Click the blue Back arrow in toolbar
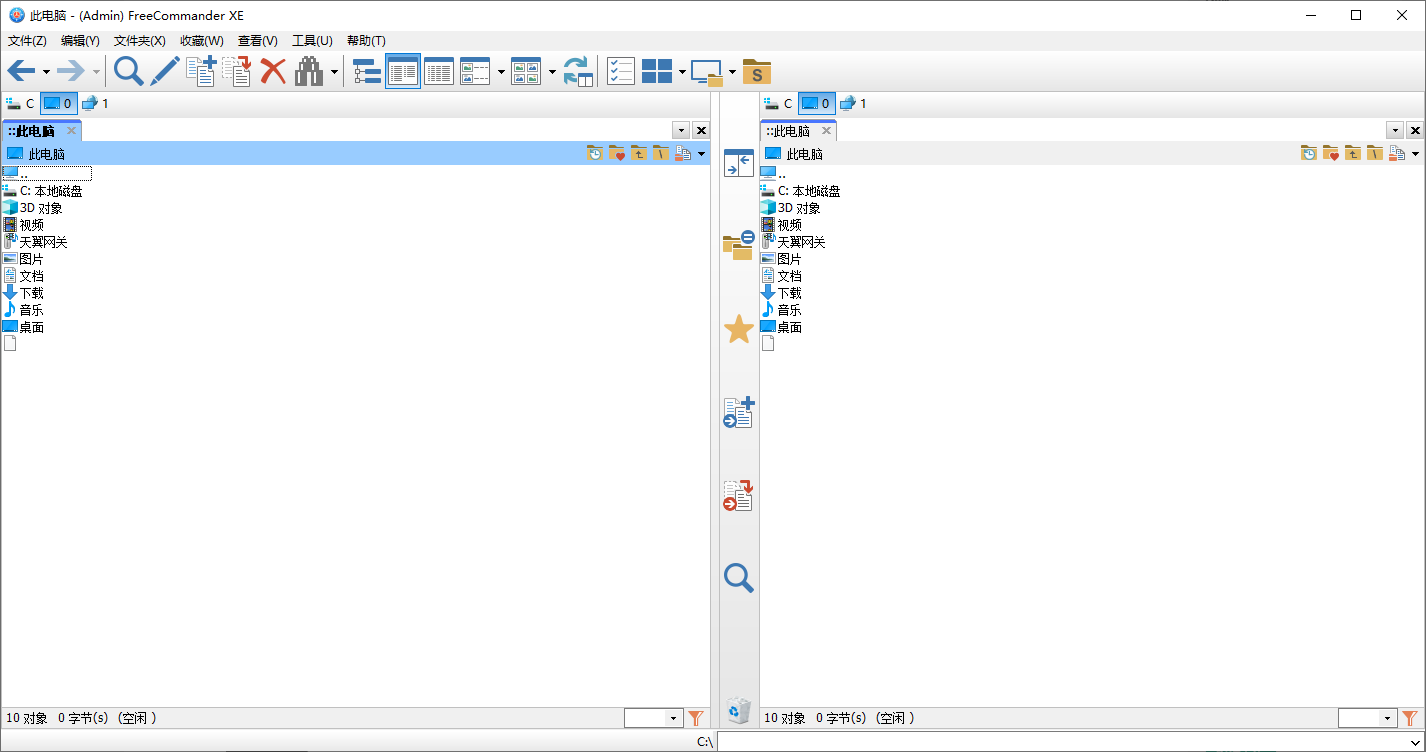The image size is (1426, 752). 21,71
